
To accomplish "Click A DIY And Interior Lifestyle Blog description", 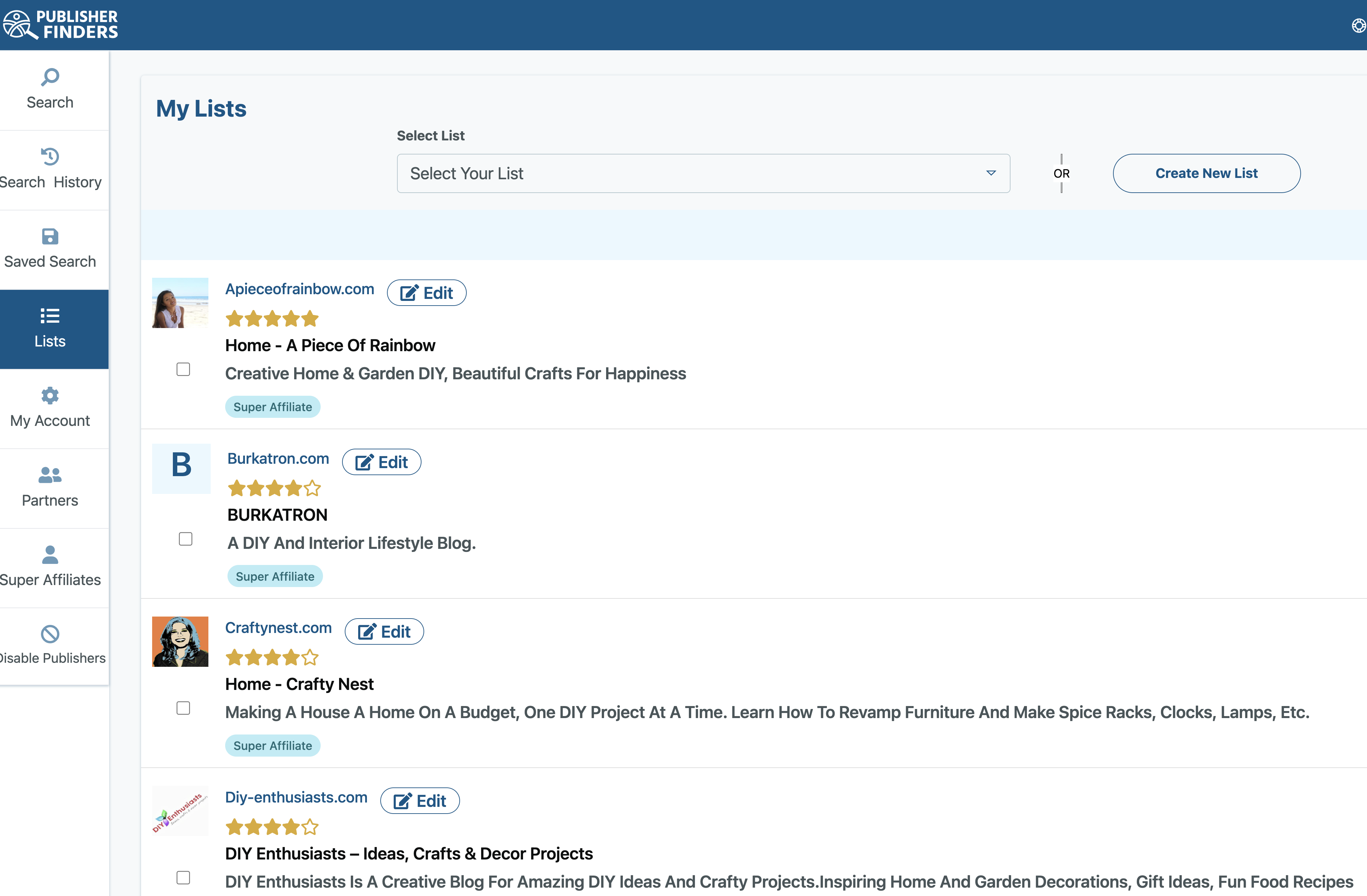I will [351, 543].
